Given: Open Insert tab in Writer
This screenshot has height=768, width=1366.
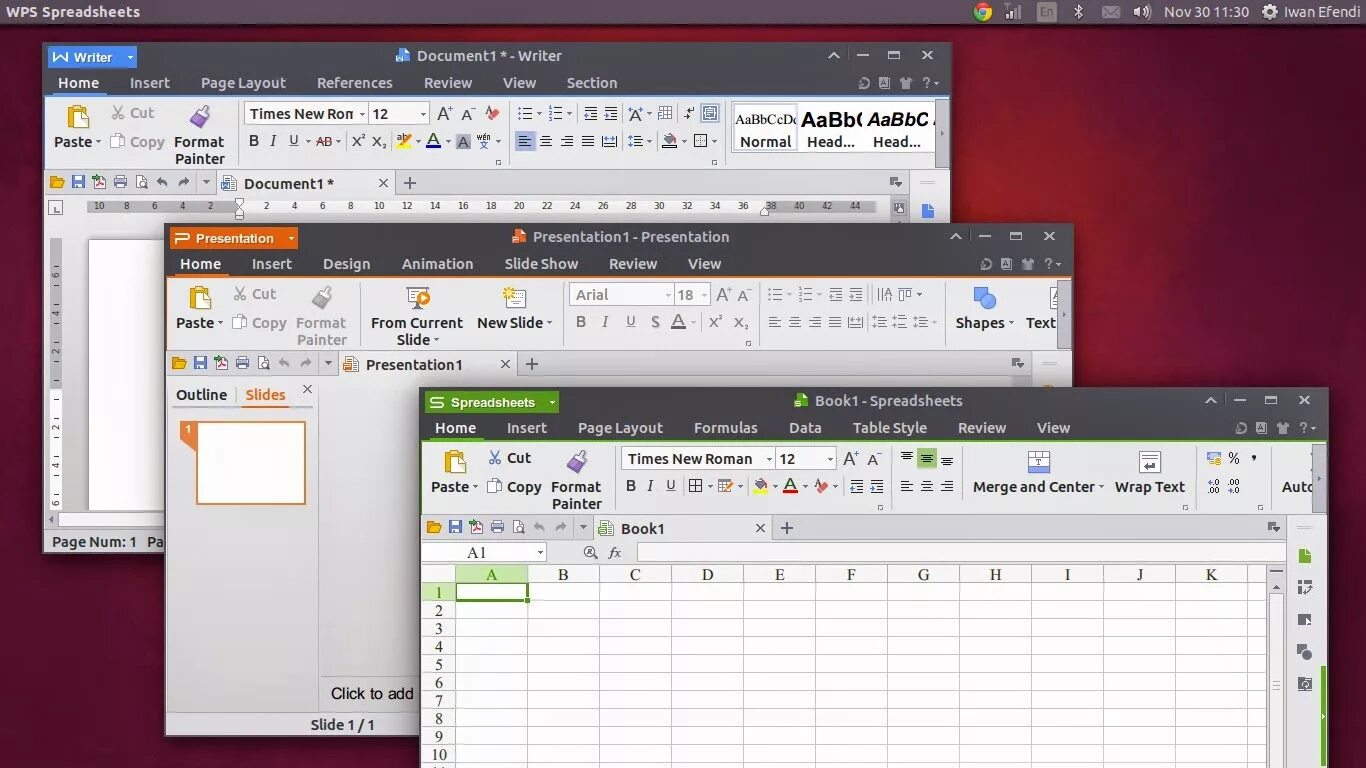Looking at the screenshot, I should (x=150, y=83).
